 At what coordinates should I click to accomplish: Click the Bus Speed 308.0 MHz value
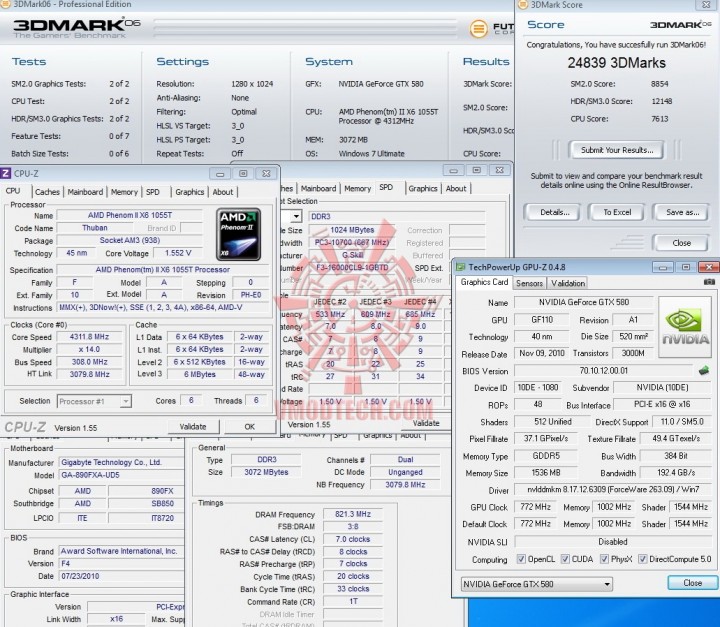pos(90,362)
